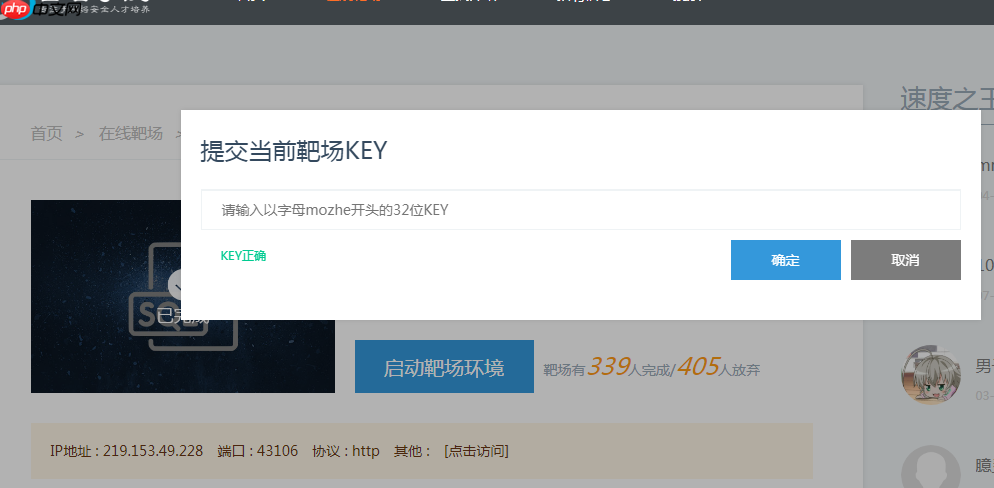Click the SQL database icon in thumbnail
Image resolution: width=994 pixels, height=488 pixels.
pos(183,296)
